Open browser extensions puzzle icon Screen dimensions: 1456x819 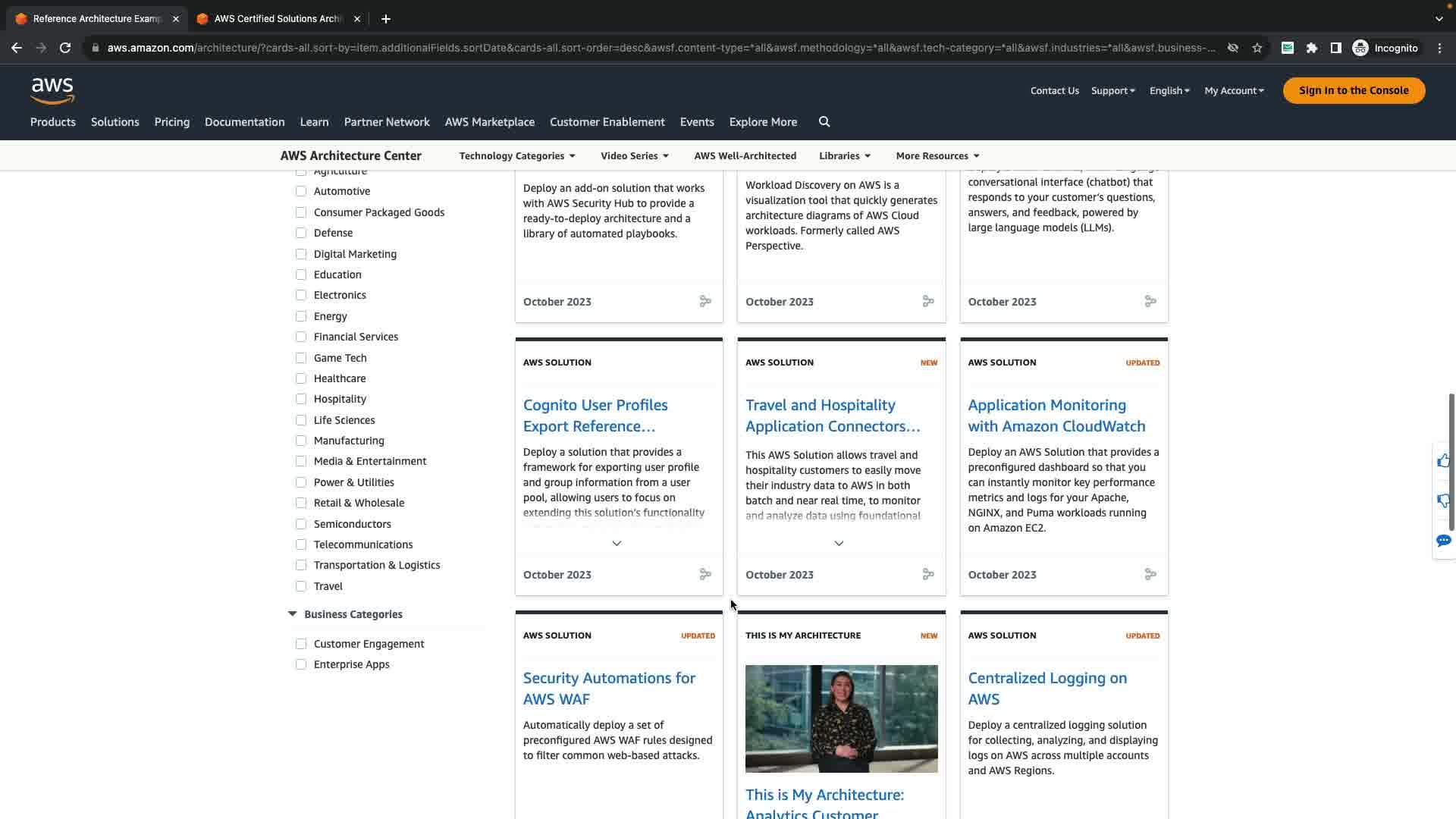1312,48
